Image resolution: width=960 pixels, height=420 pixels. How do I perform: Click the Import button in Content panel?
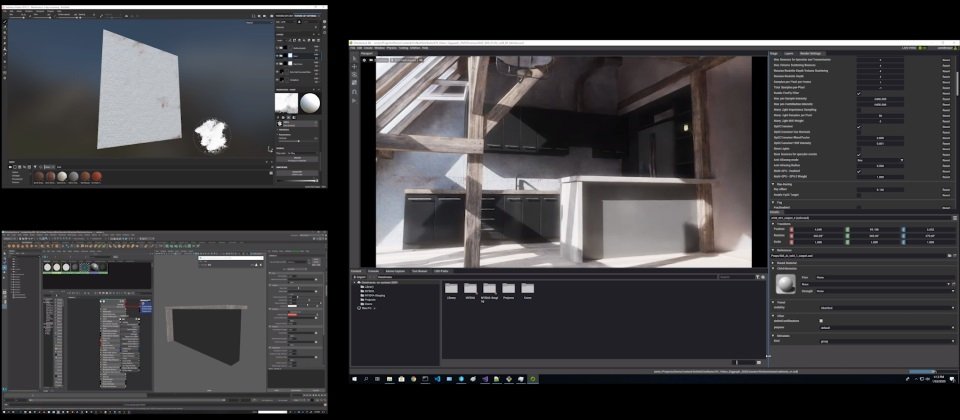point(359,277)
